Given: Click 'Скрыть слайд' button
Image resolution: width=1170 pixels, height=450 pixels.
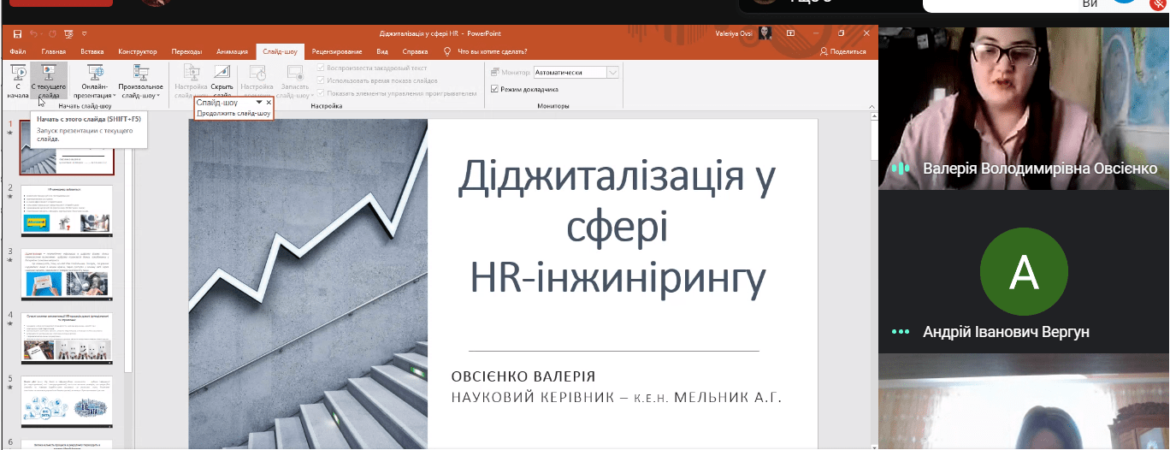Looking at the screenshot, I should point(222,81).
